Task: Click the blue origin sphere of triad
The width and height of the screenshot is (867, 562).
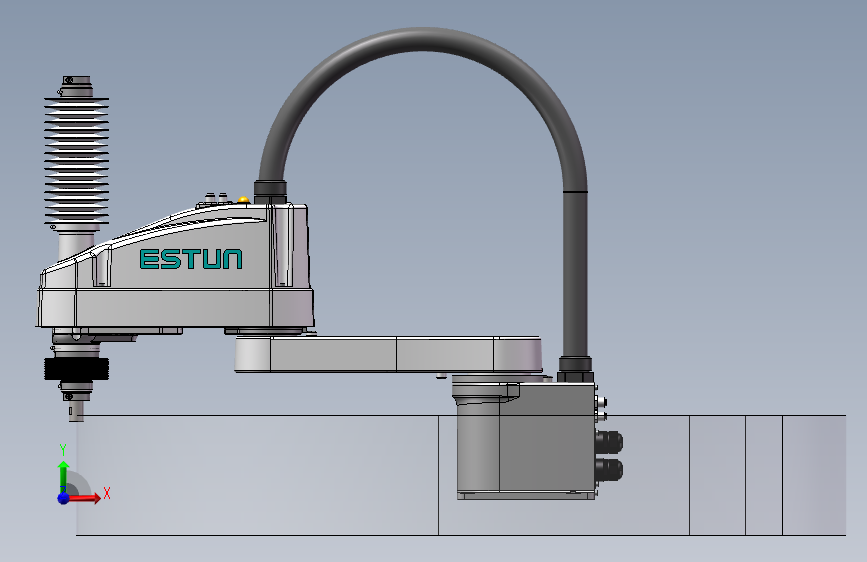Action: (x=63, y=498)
